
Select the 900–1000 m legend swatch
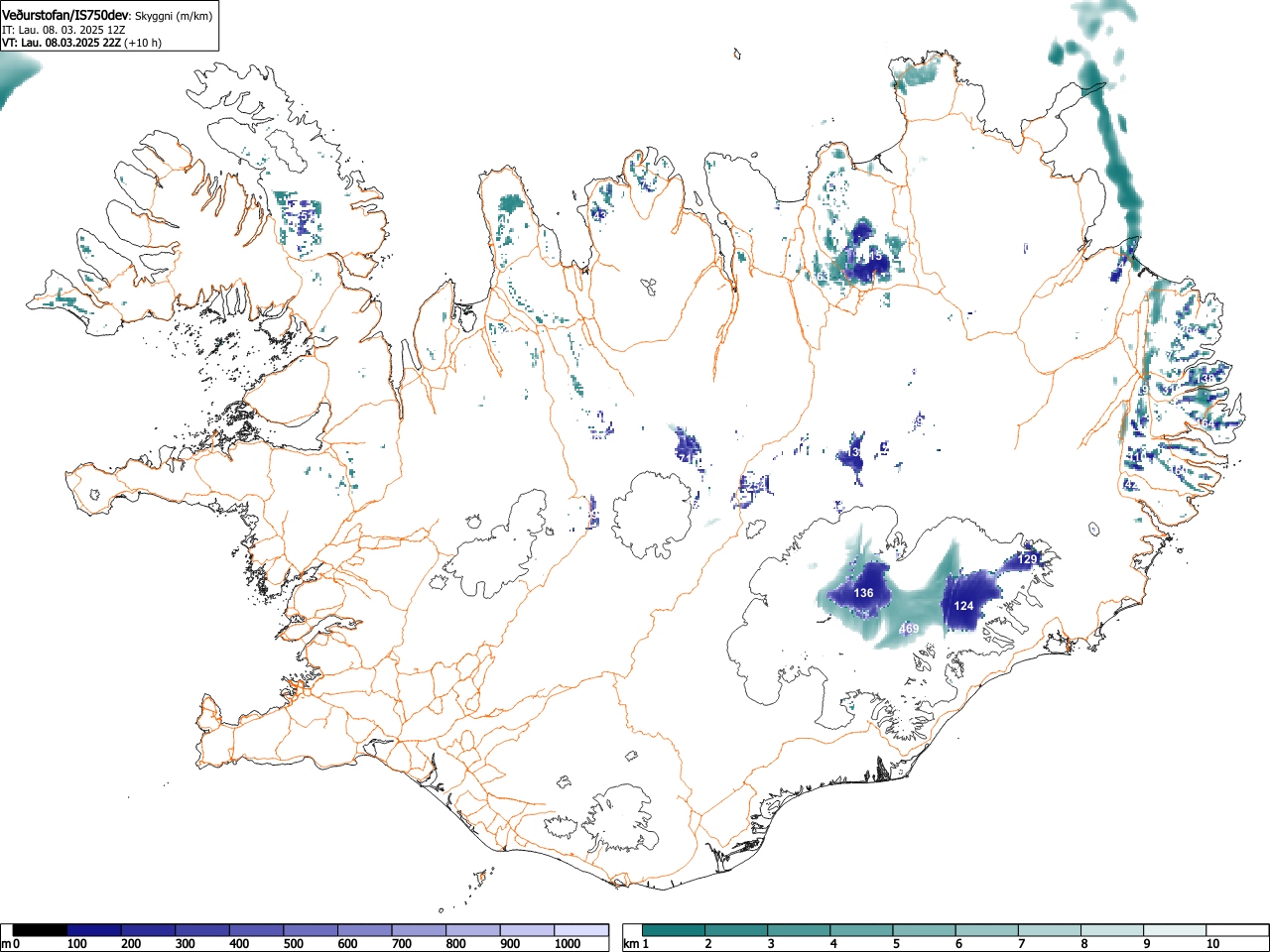pyautogui.click(x=528, y=930)
